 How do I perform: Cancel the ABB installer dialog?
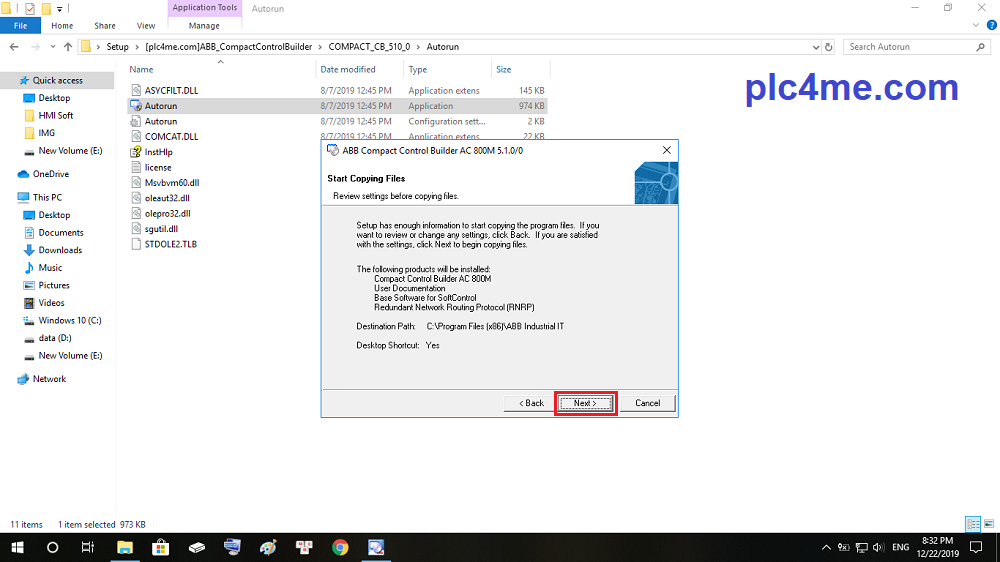[647, 403]
